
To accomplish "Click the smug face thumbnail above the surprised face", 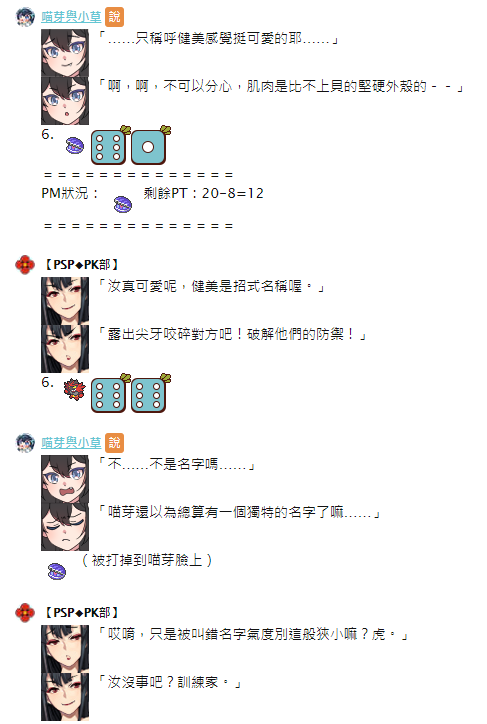I will [x=65, y=53].
